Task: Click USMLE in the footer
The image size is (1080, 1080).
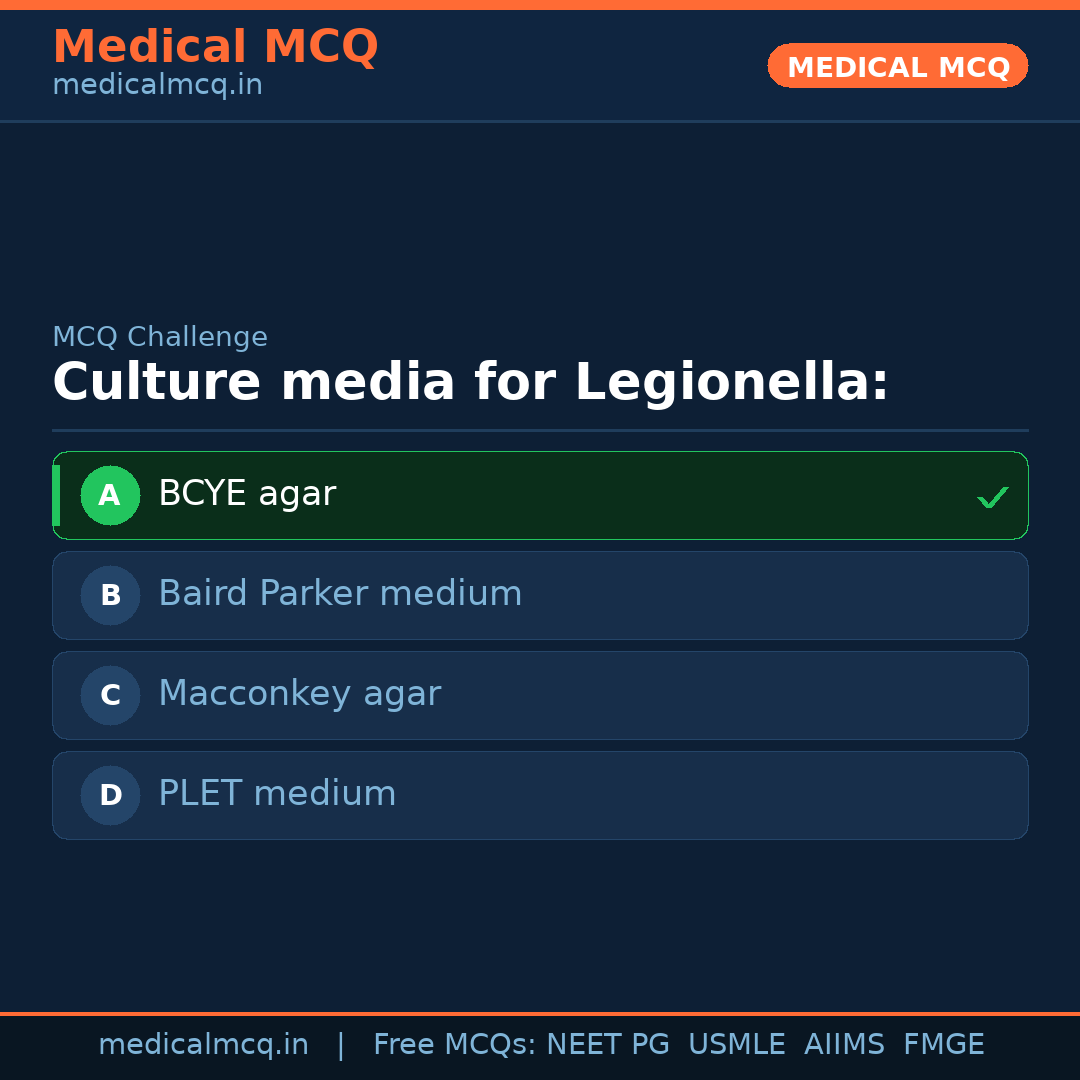Action: click(x=736, y=1045)
